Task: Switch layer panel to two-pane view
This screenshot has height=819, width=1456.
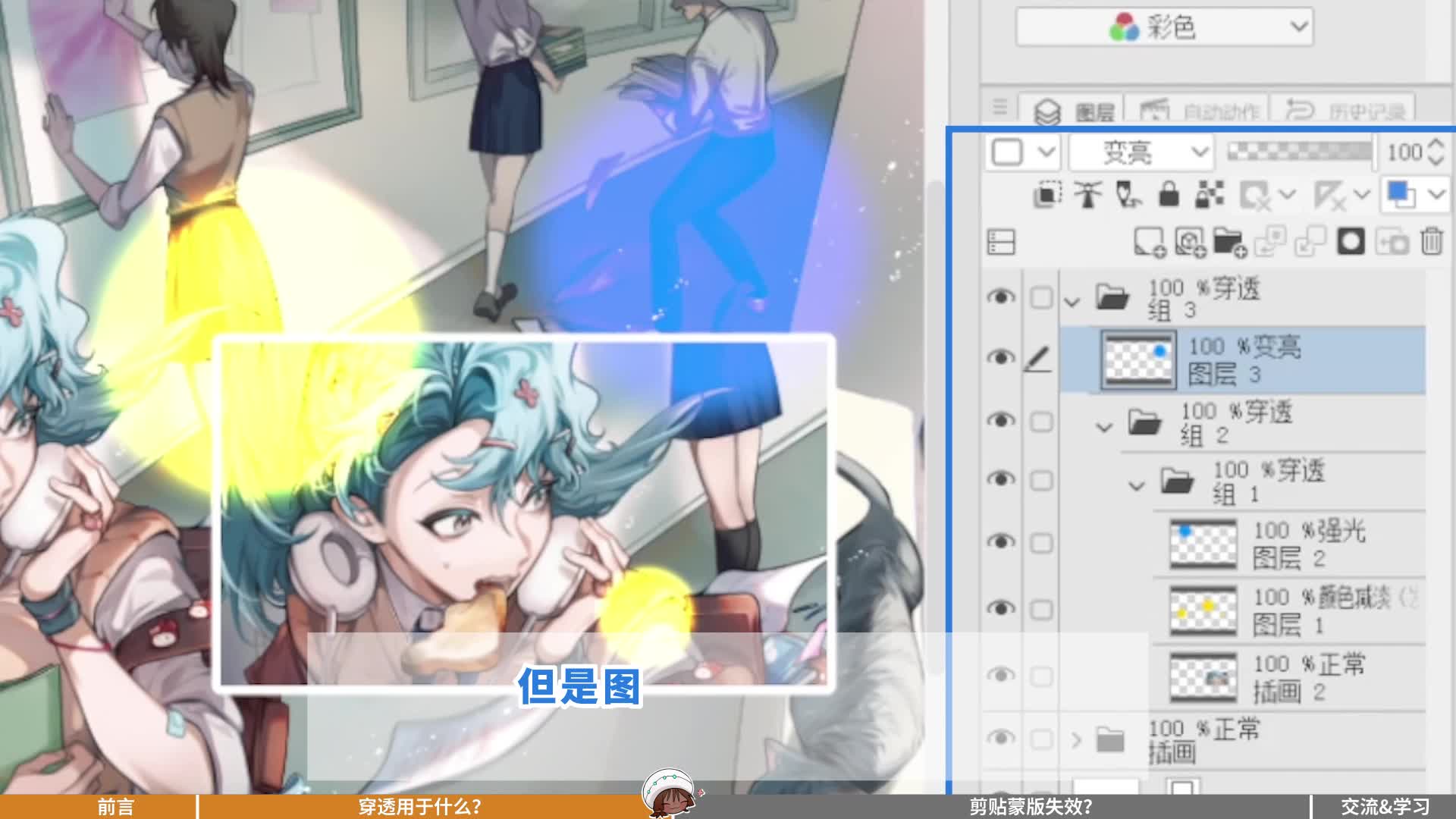Action: (1001, 243)
